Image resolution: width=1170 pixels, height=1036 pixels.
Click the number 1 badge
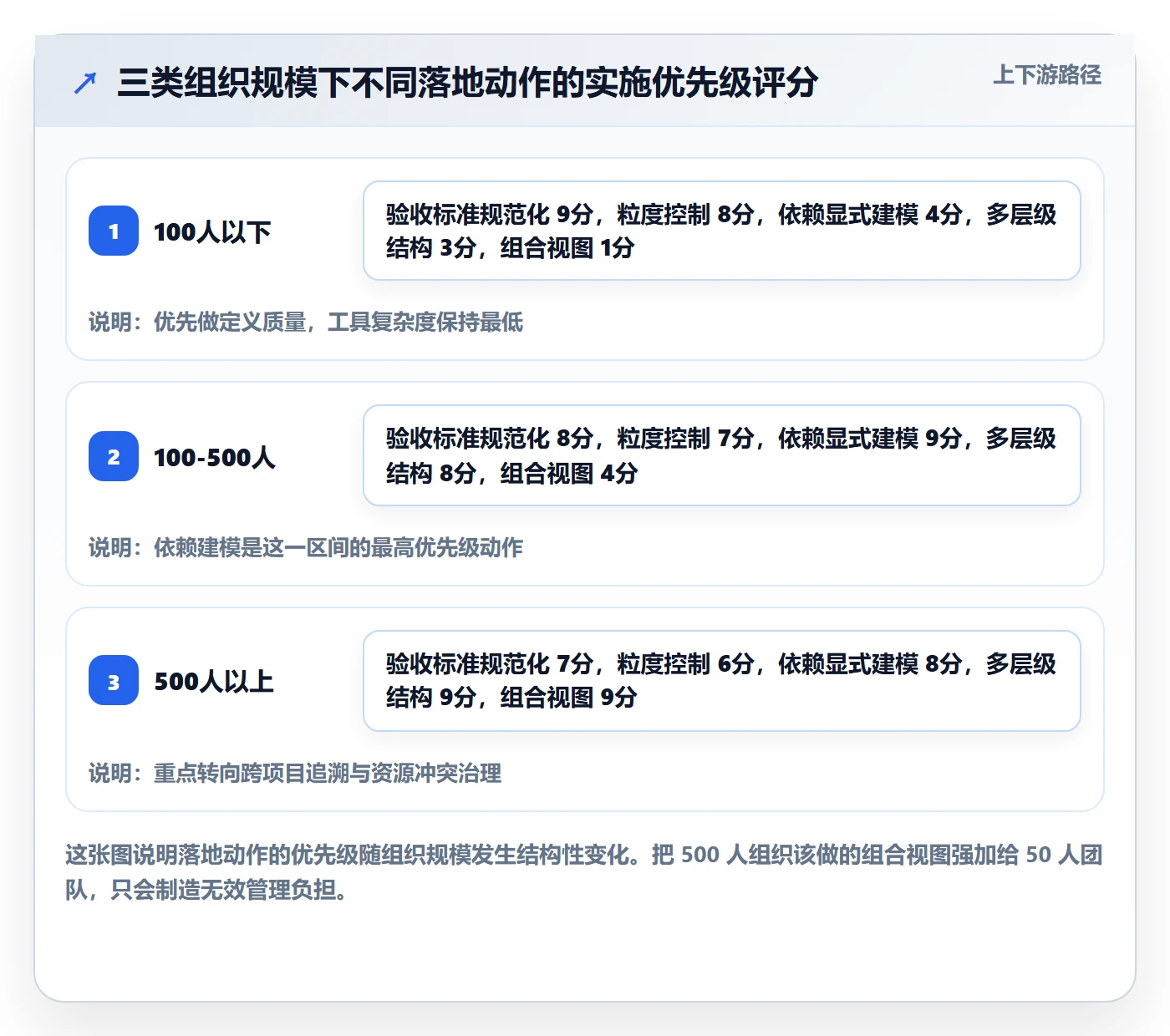click(114, 231)
